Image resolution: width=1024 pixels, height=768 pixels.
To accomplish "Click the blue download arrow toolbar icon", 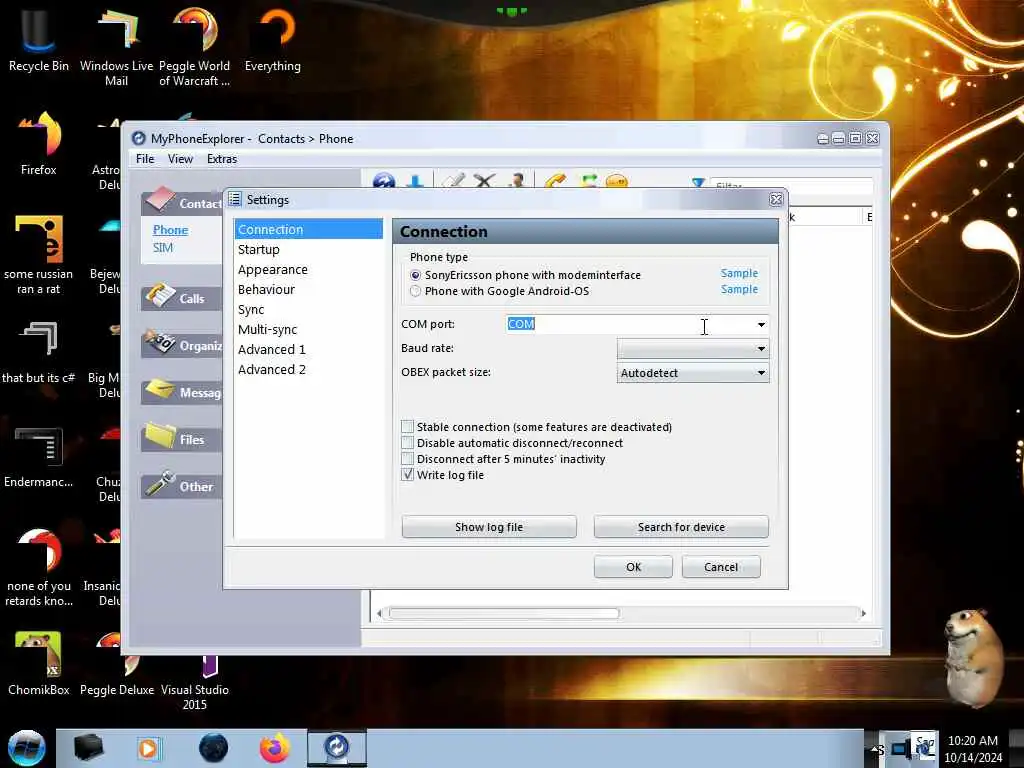I will coord(415,182).
